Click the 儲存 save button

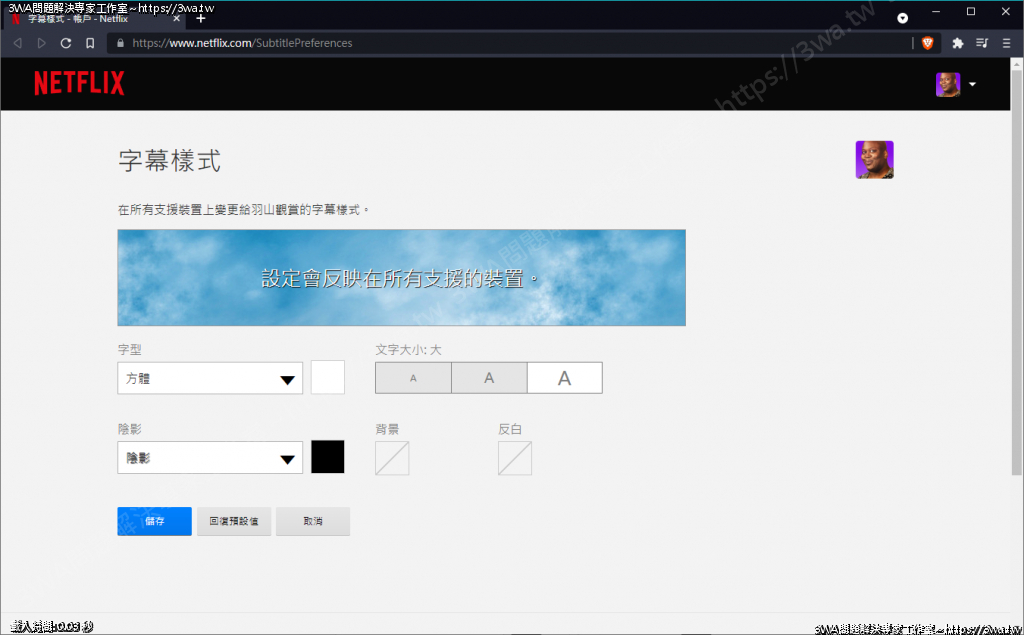(x=154, y=521)
